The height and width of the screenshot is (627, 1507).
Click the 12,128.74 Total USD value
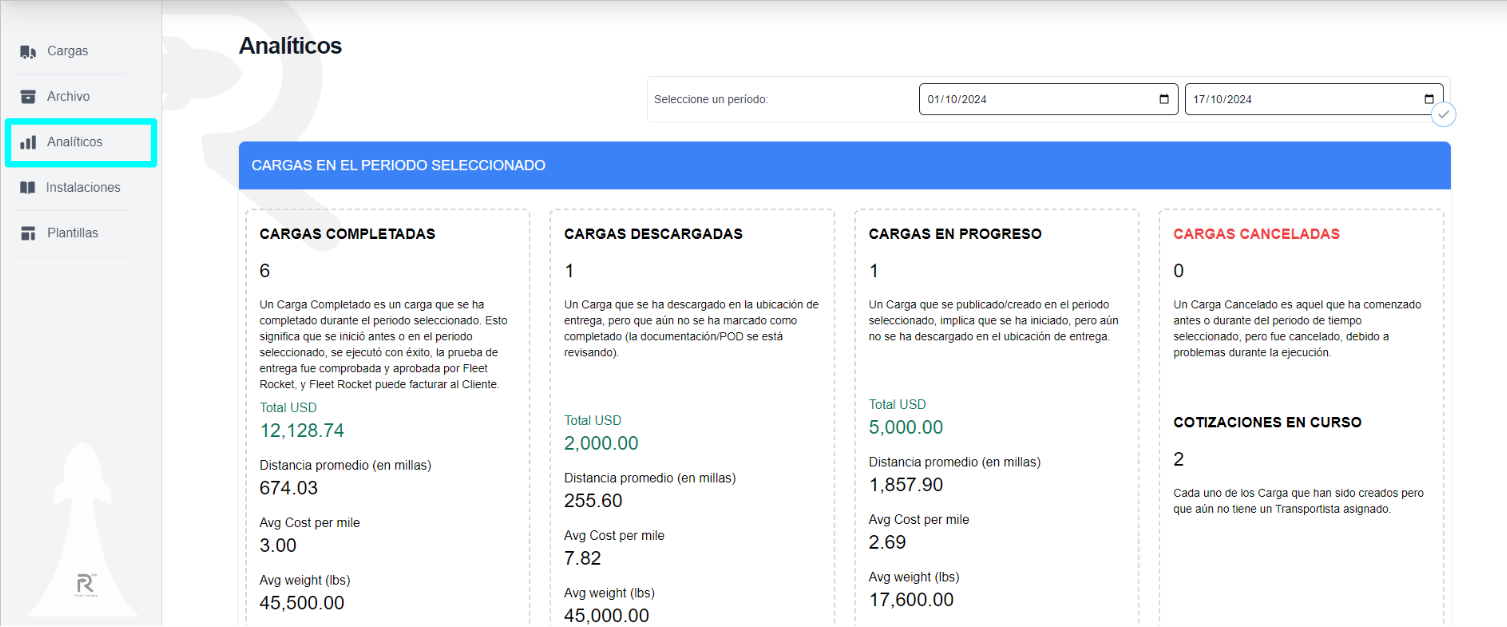coord(302,431)
